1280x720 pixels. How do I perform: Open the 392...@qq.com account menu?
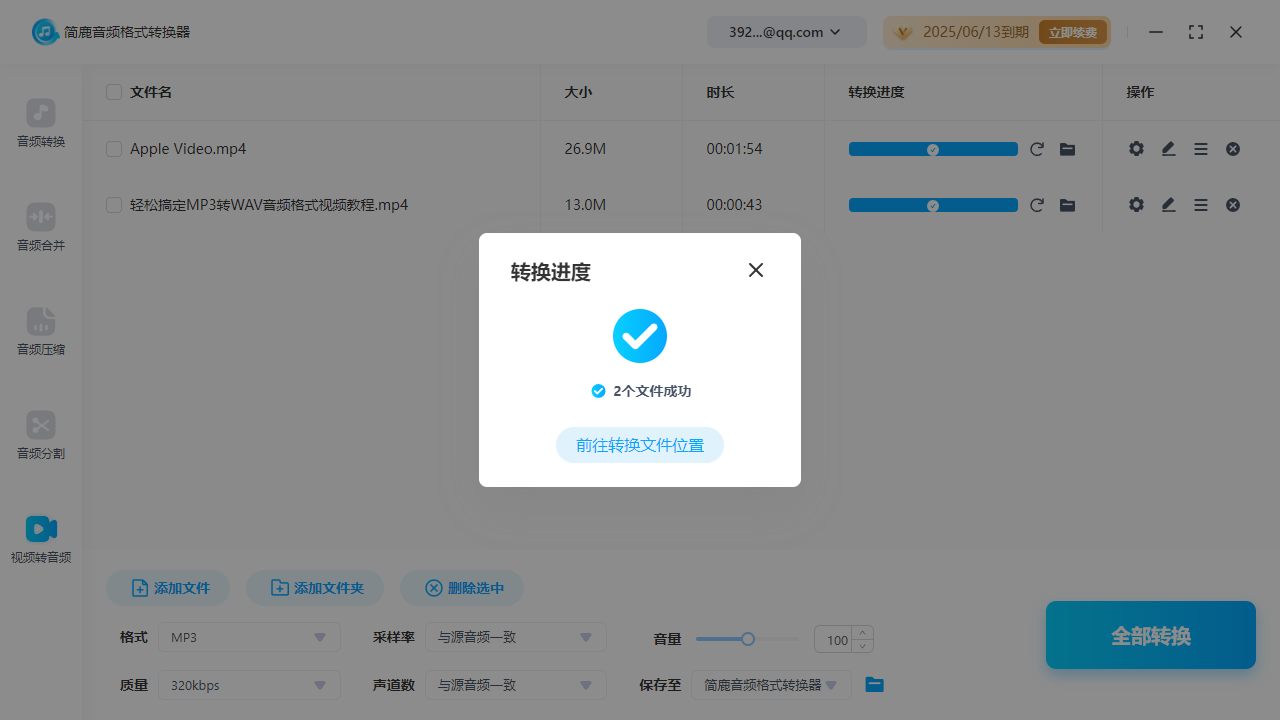tap(786, 31)
